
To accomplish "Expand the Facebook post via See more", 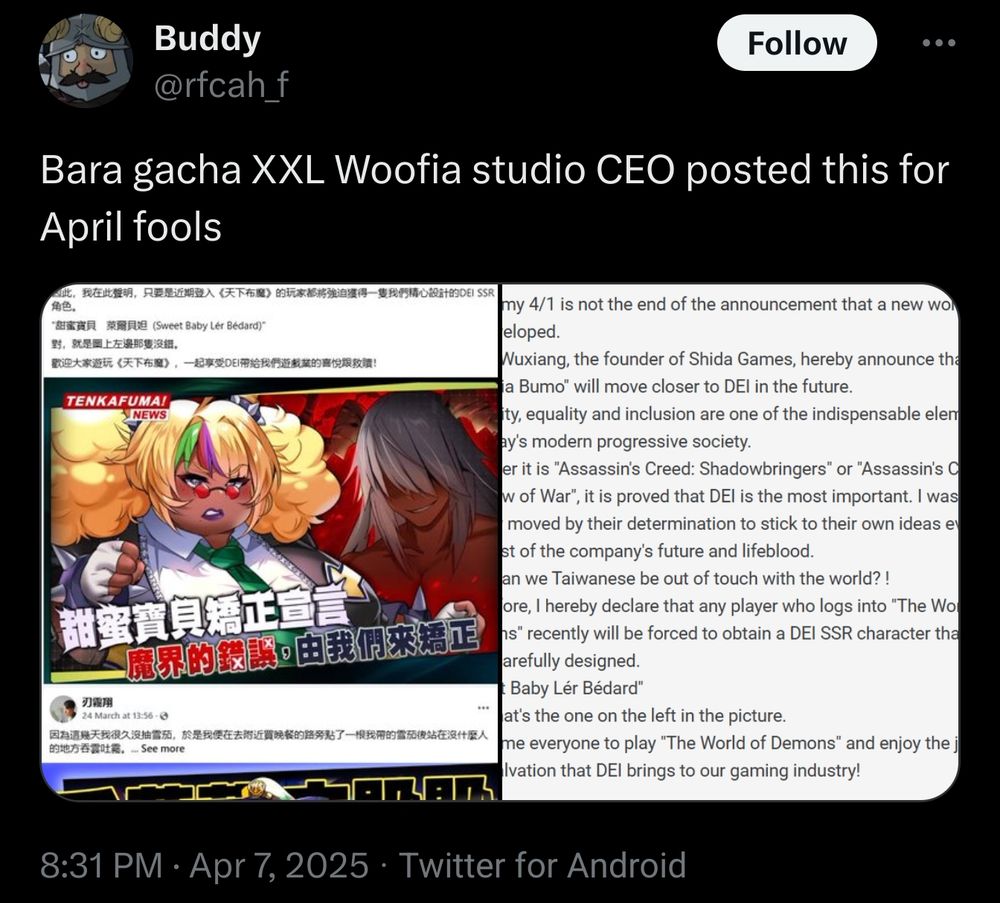I will (x=163, y=749).
